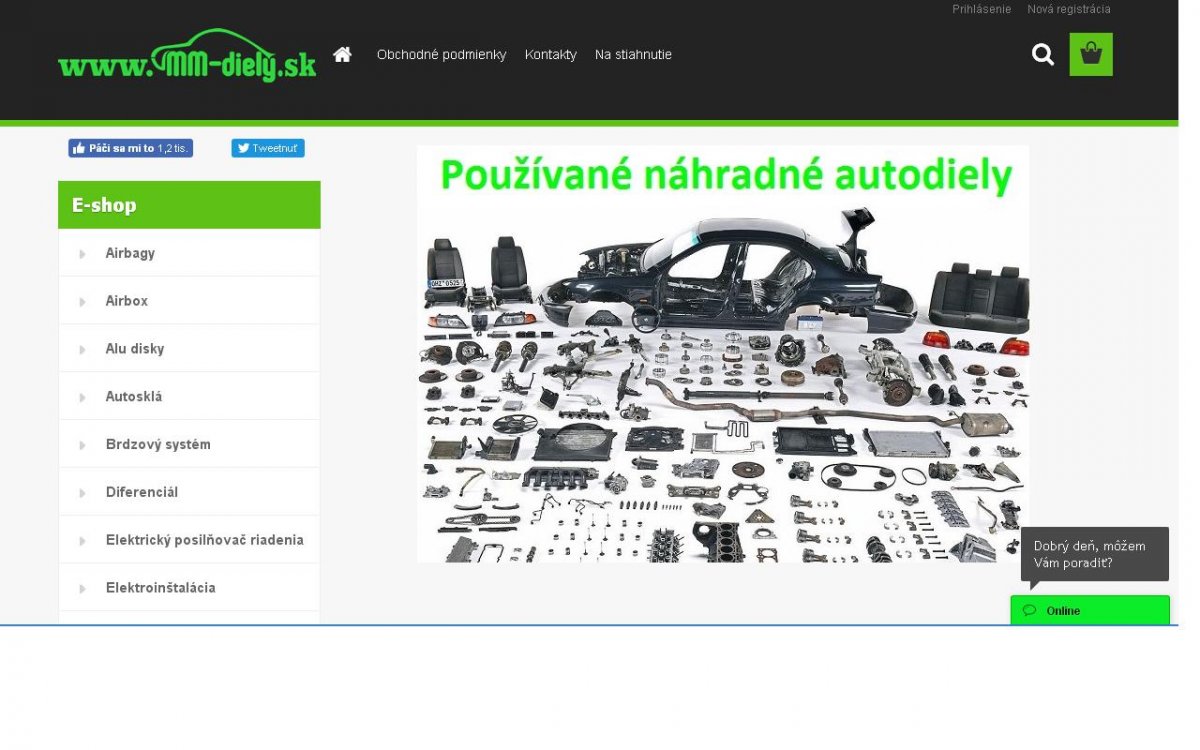Open Obchodné podmienky menu item
Image resolution: width=1200 pixels, height=750 pixels.
coord(441,55)
